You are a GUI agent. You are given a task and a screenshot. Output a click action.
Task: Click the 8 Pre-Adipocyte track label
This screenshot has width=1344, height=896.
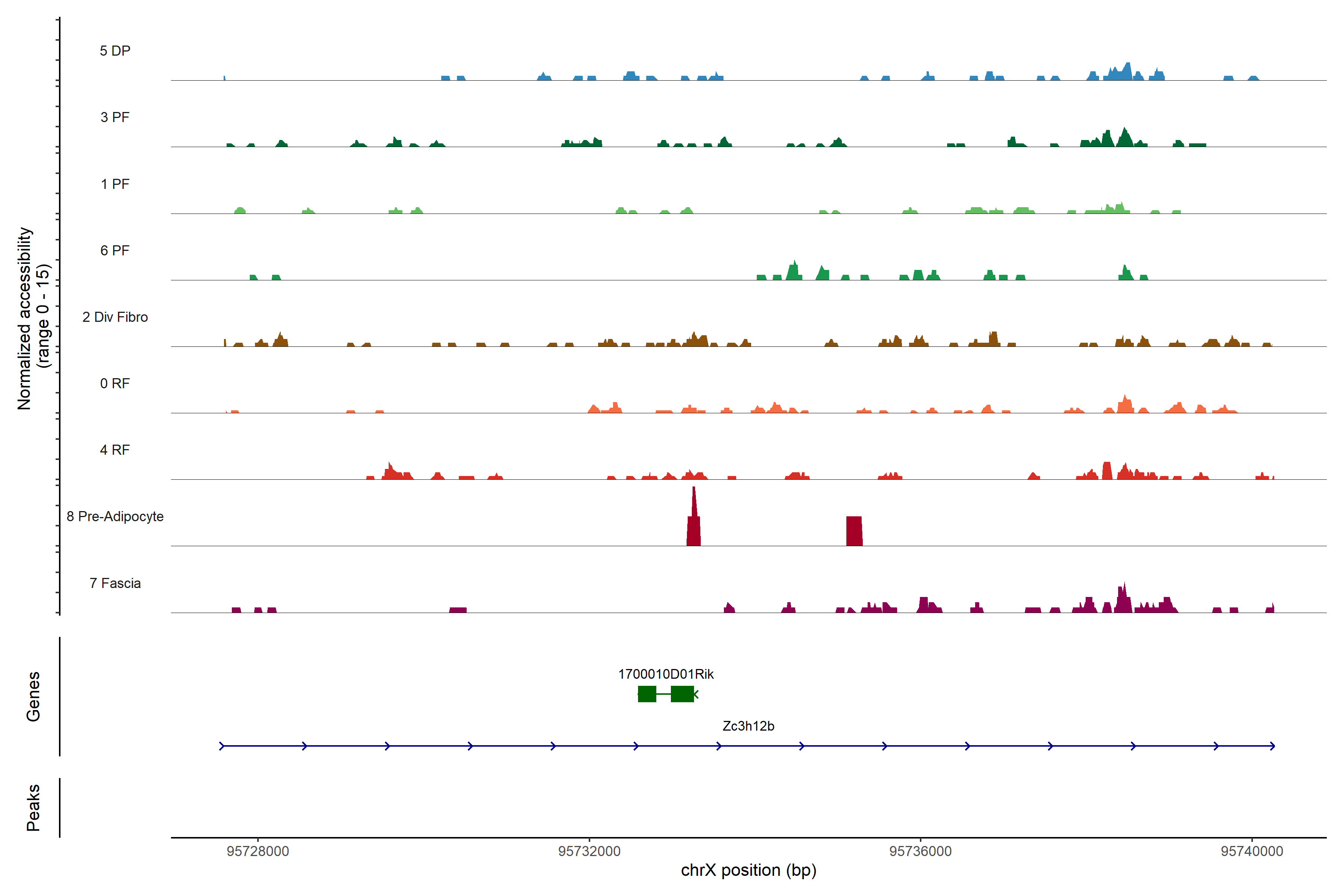pos(115,517)
